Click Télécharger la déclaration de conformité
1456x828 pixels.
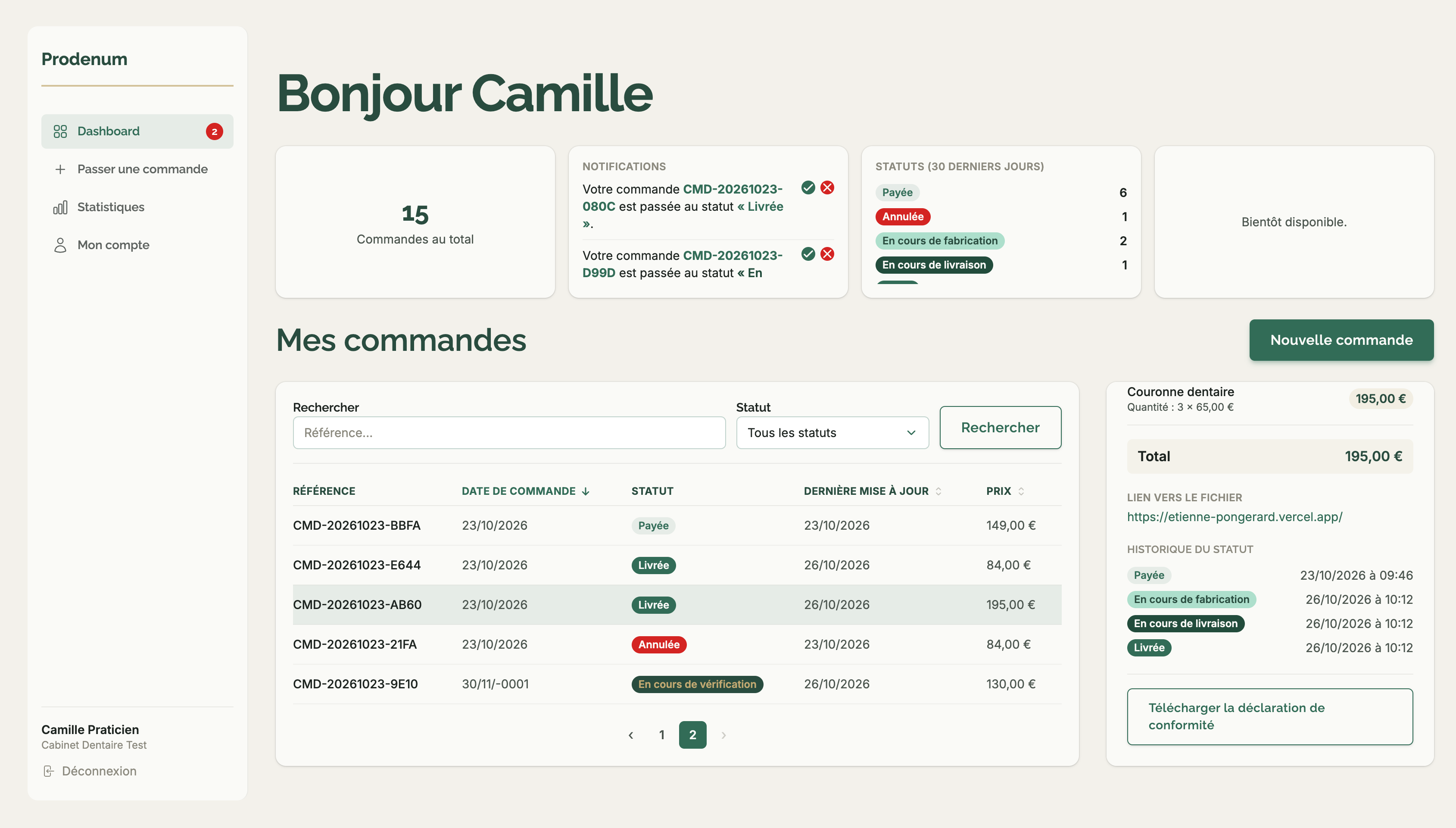[1269, 716]
